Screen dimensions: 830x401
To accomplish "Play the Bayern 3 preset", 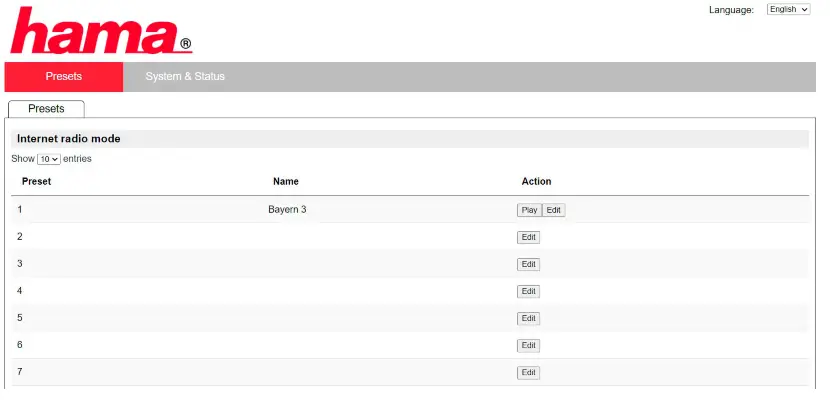I will [529, 210].
